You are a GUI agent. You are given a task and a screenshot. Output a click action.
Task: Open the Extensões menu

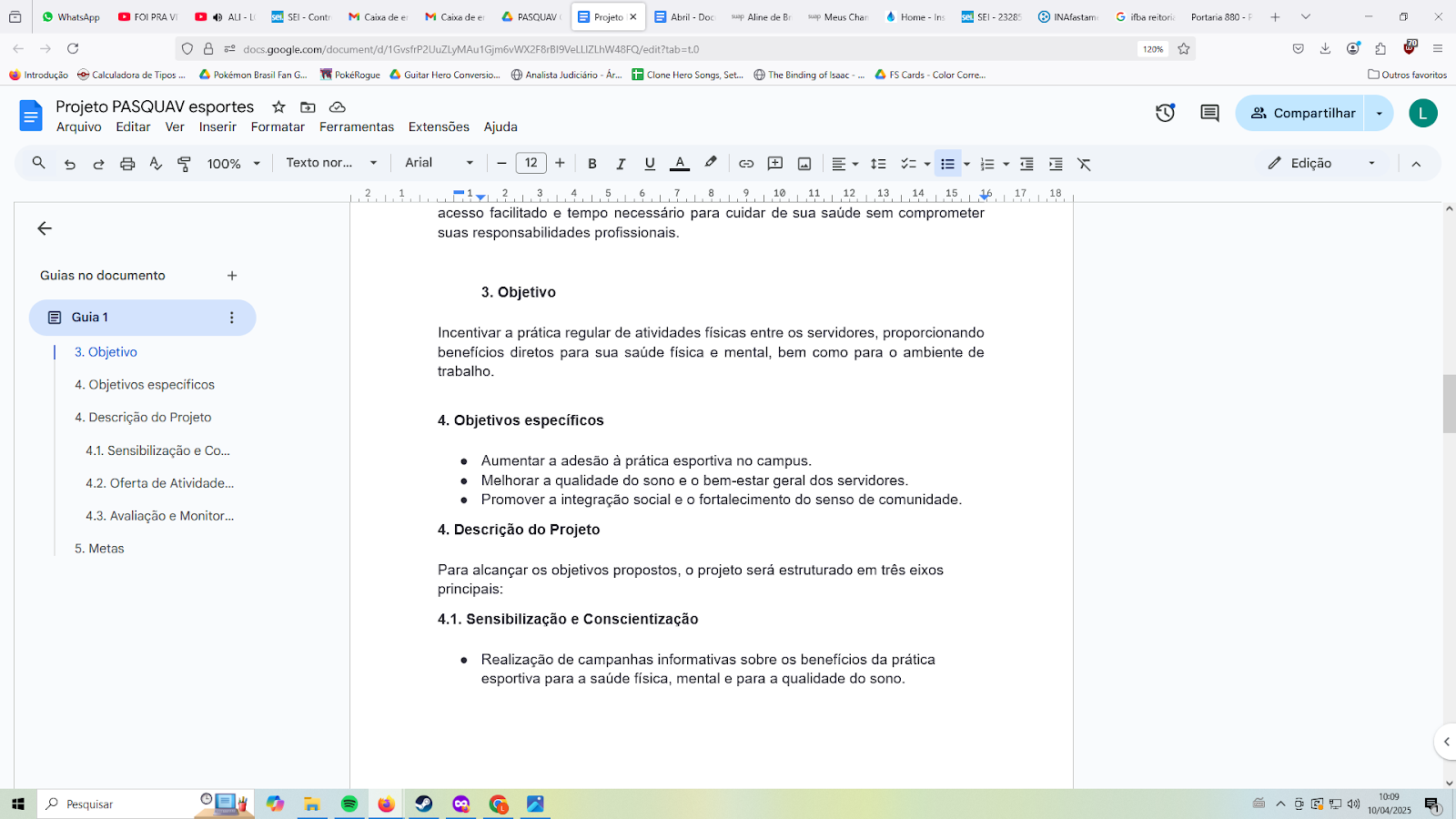439,127
